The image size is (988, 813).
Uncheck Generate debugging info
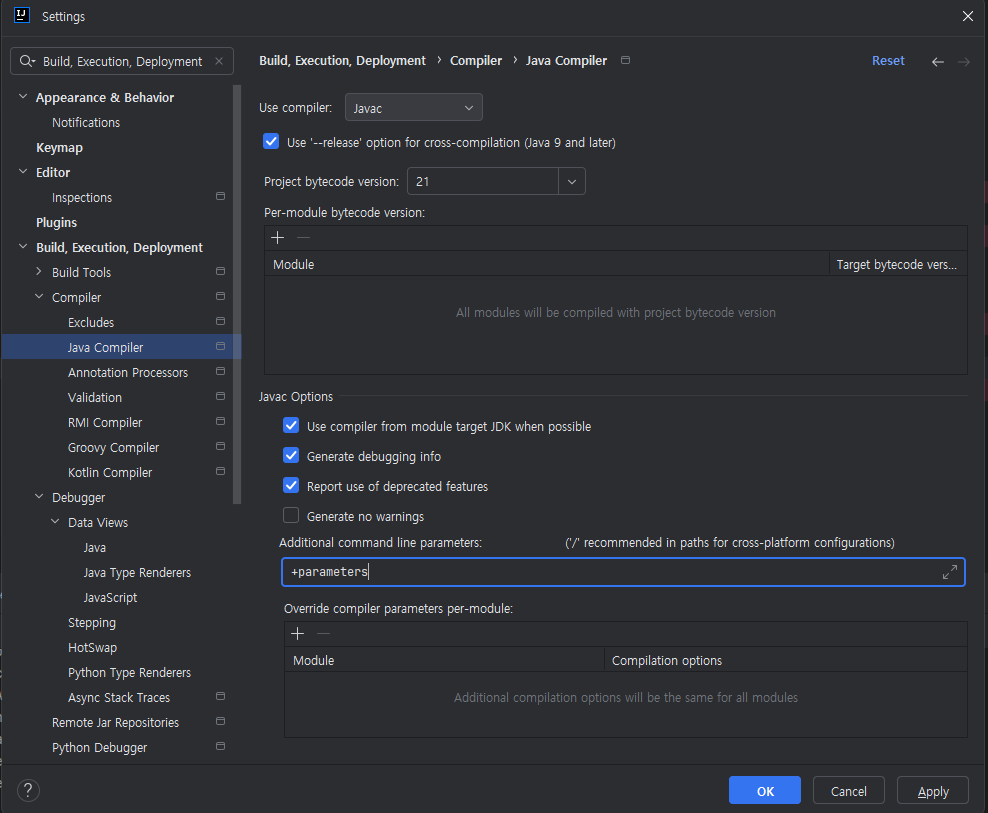tap(291, 456)
